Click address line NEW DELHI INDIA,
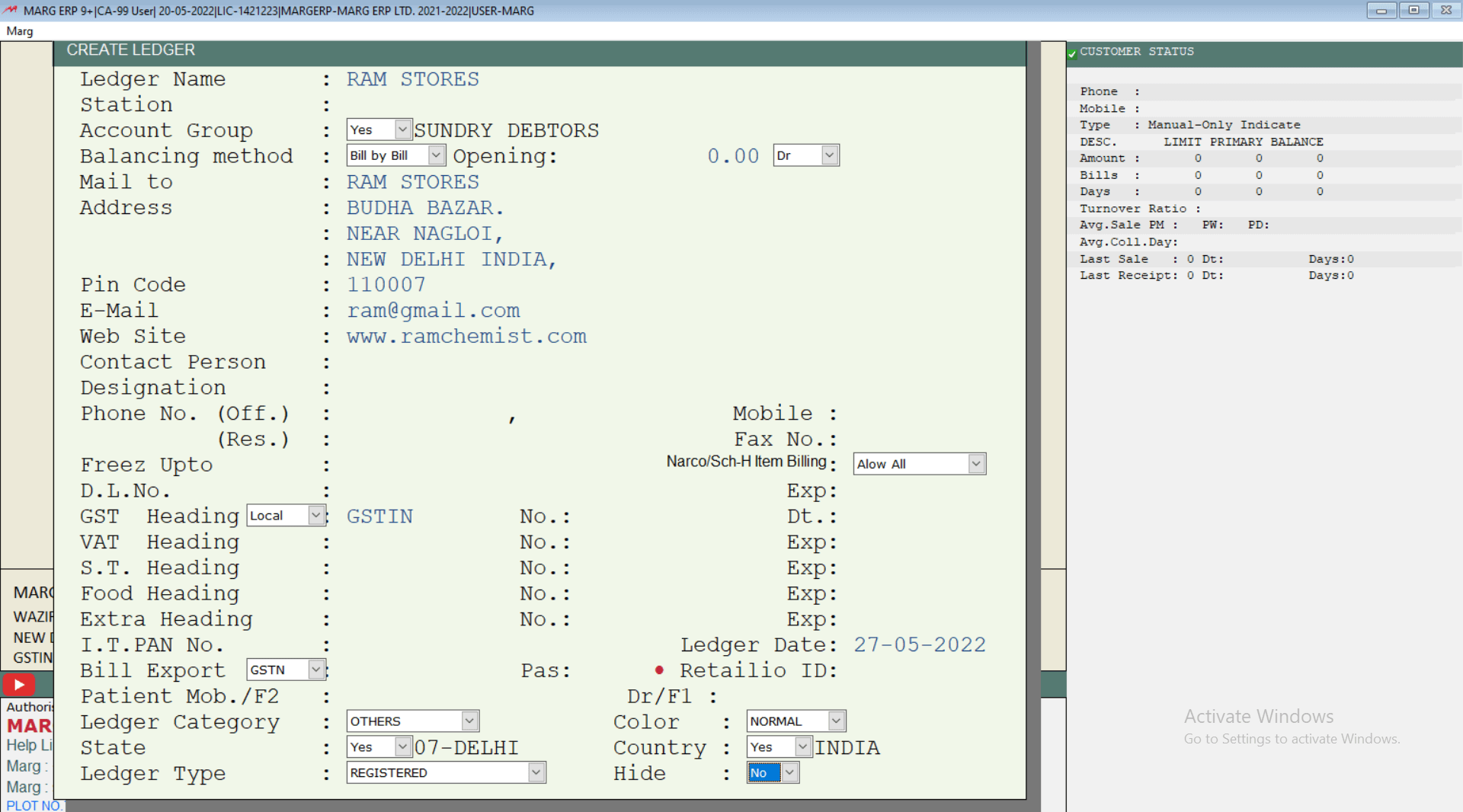The width and height of the screenshot is (1463, 812). (x=452, y=260)
